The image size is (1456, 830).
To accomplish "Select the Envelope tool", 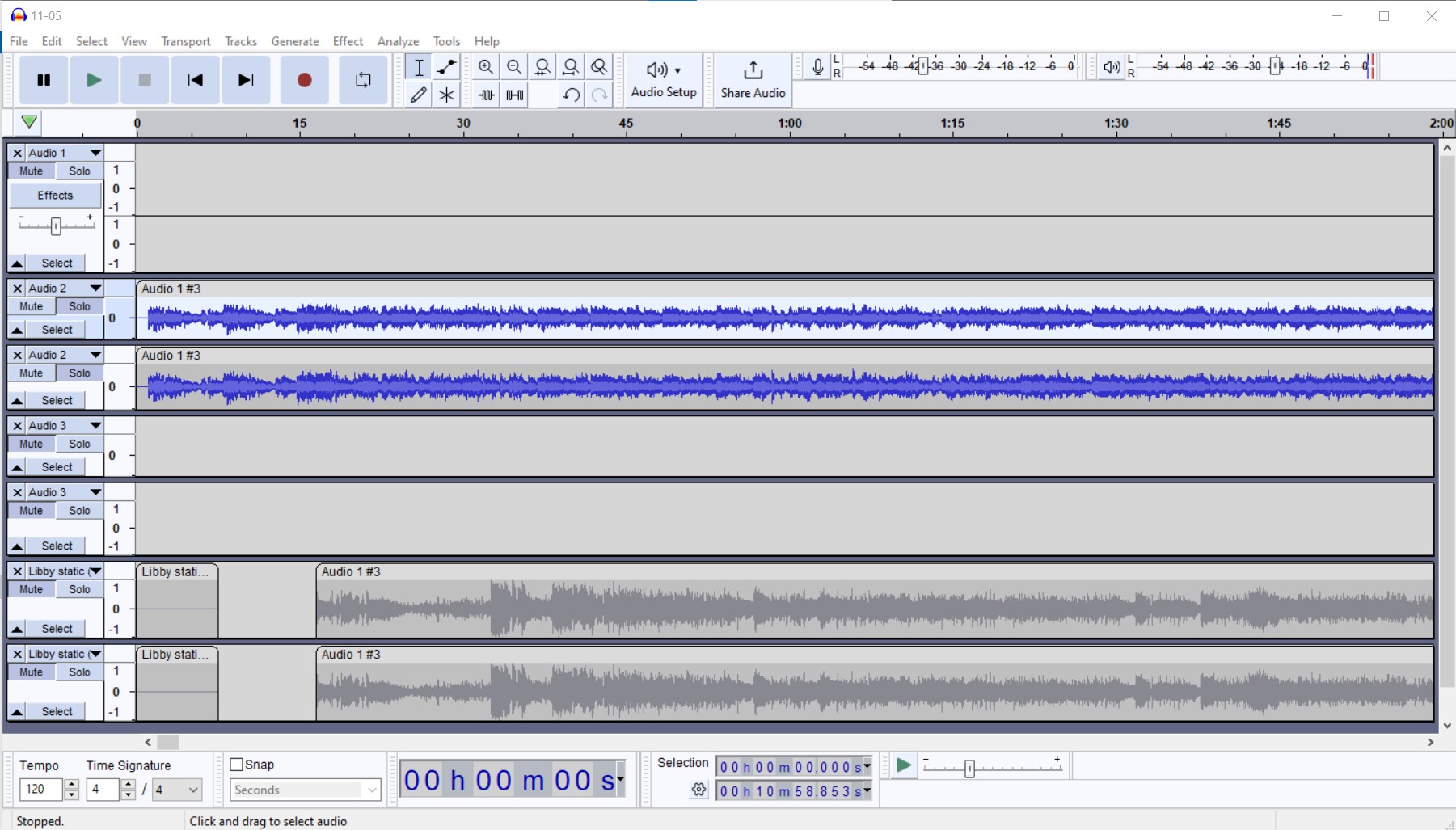I will coord(445,67).
